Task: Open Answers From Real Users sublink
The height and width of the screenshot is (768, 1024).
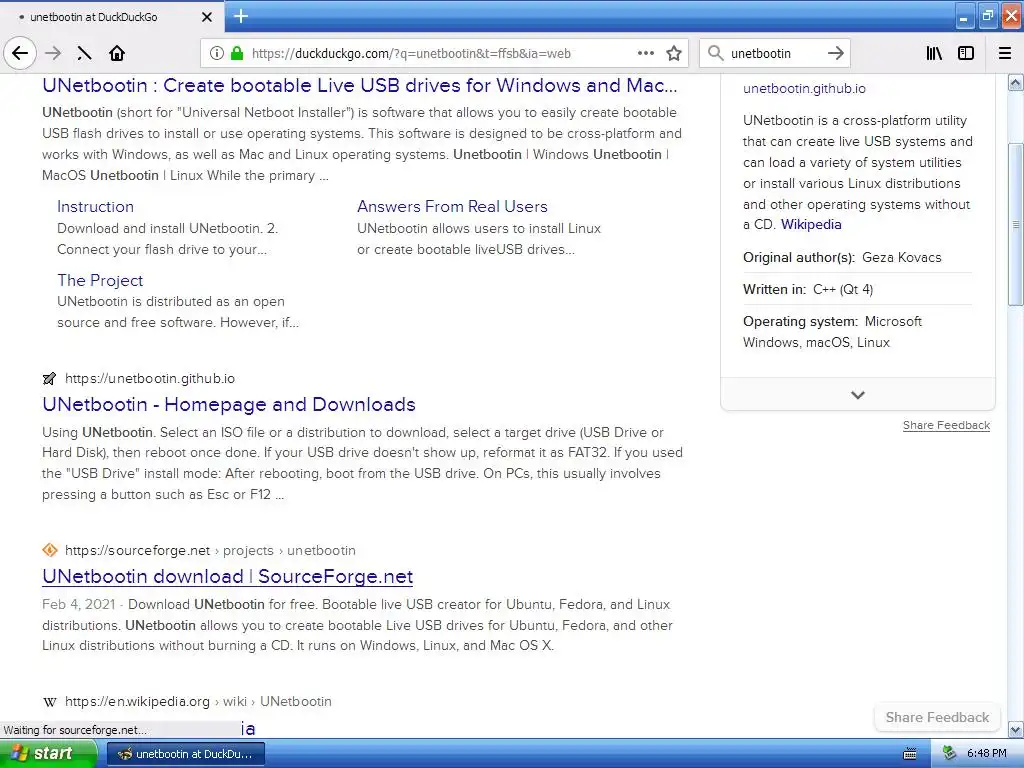Action: [x=452, y=206]
